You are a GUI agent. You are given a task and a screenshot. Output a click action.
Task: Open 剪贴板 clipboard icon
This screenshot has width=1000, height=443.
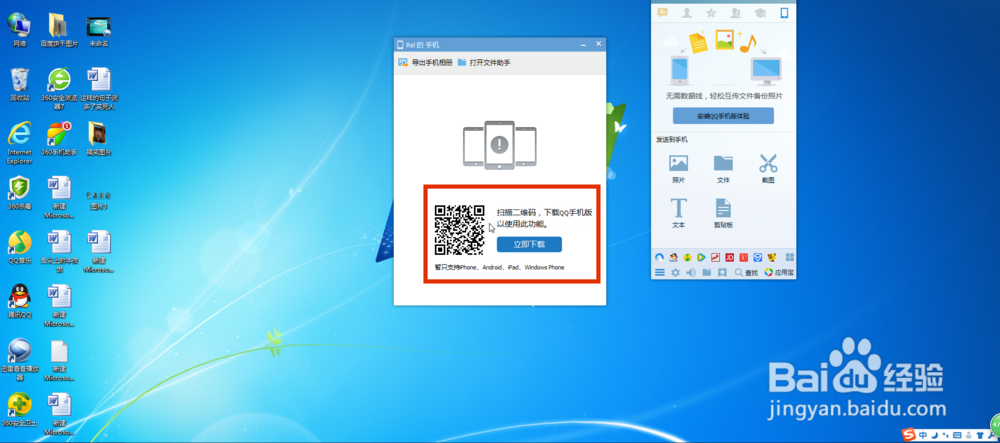723,214
